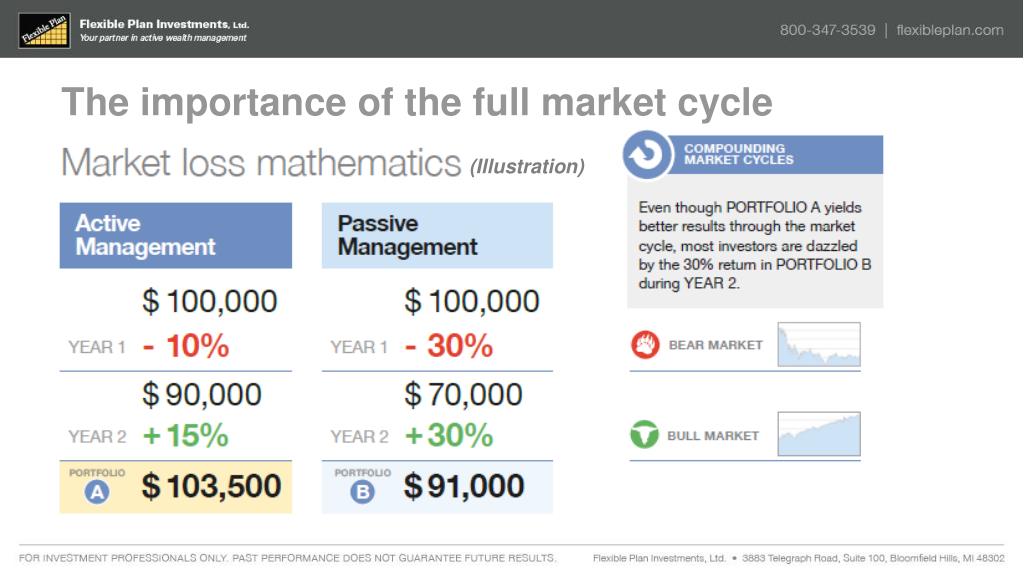Click the green +30% Year 2 value
The image size is (1024, 576).
(449, 435)
